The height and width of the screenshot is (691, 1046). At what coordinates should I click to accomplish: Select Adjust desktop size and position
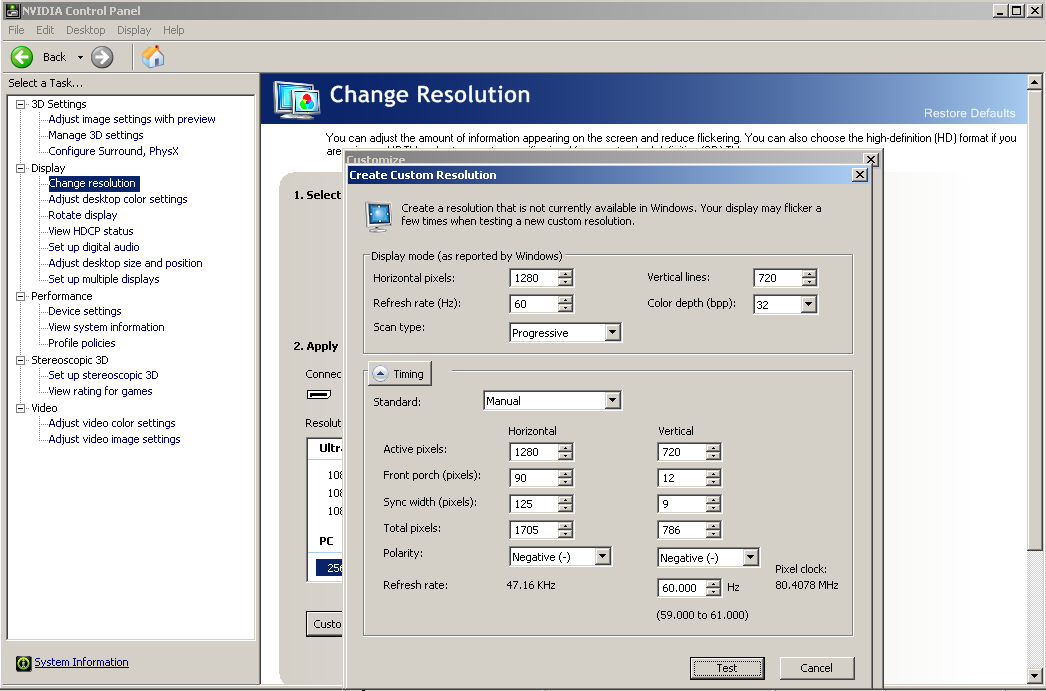(125, 263)
